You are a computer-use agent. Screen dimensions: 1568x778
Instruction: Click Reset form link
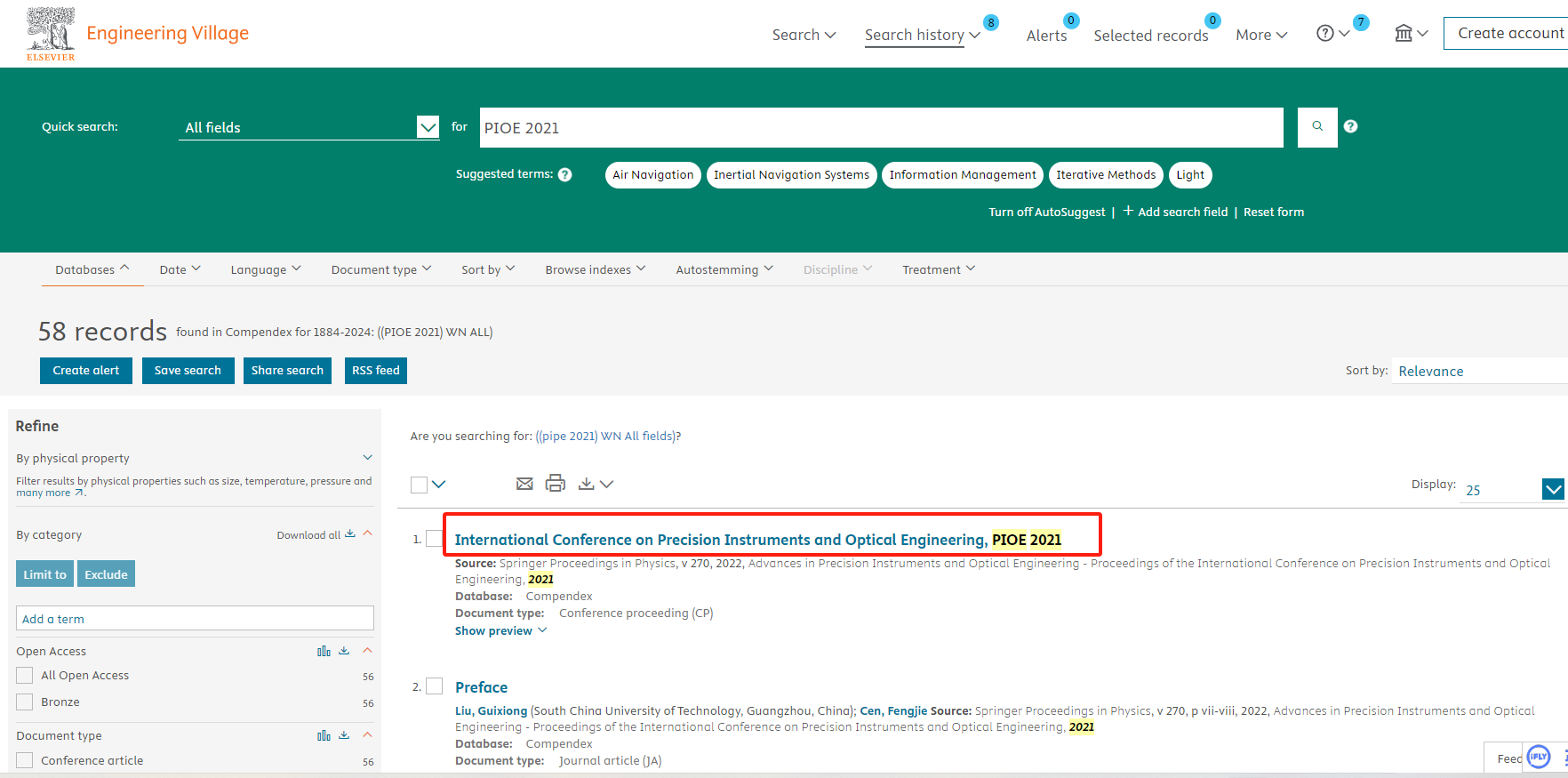click(x=1274, y=212)
